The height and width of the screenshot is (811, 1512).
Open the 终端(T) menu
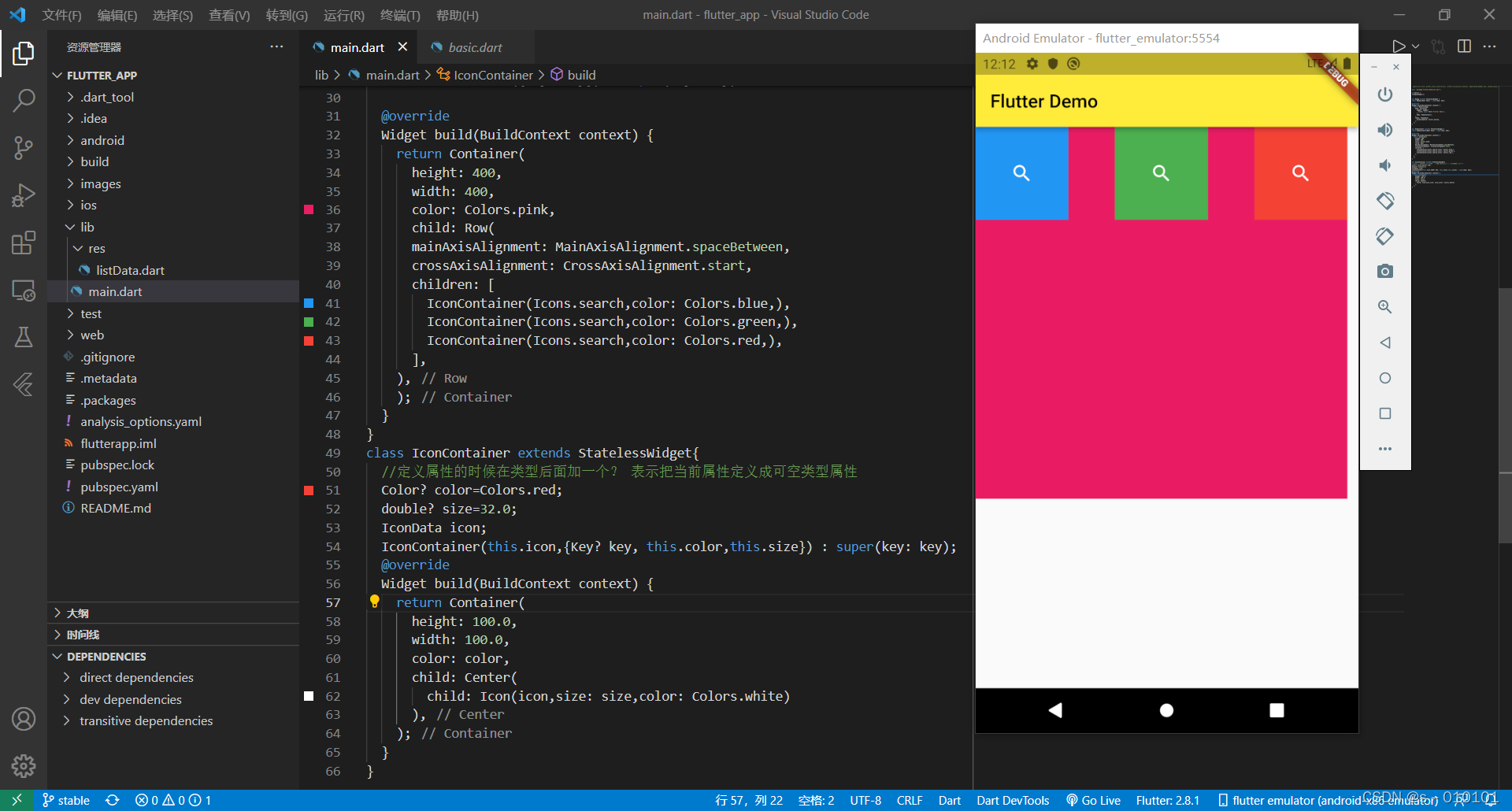400,15
